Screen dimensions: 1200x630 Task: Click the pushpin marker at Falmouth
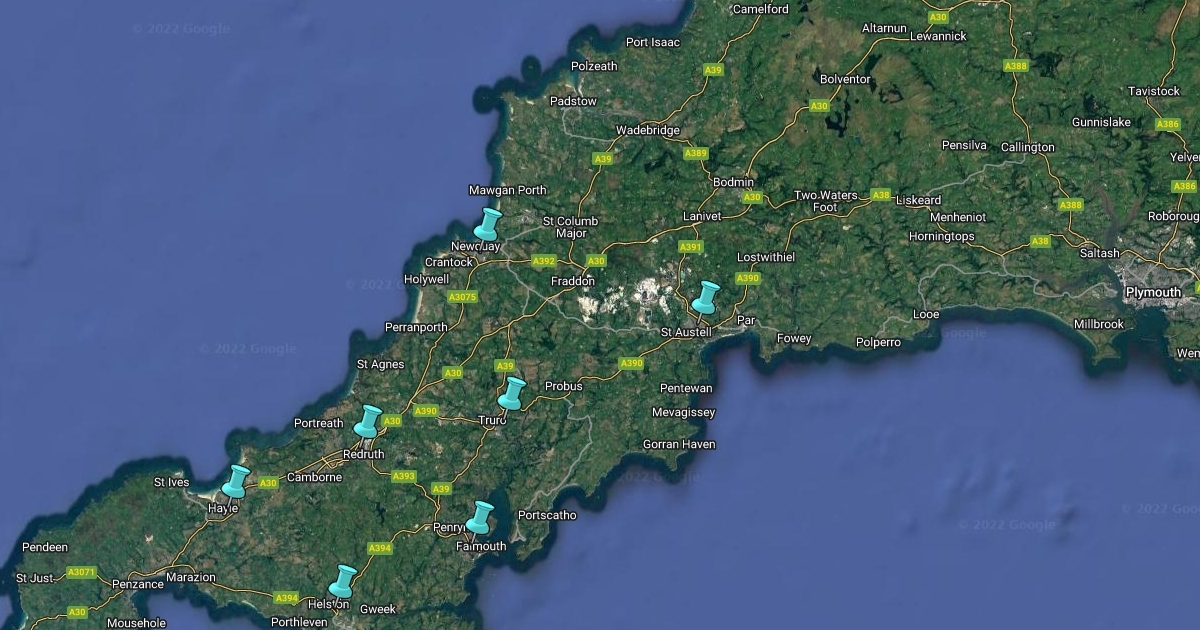pos(480,517)
